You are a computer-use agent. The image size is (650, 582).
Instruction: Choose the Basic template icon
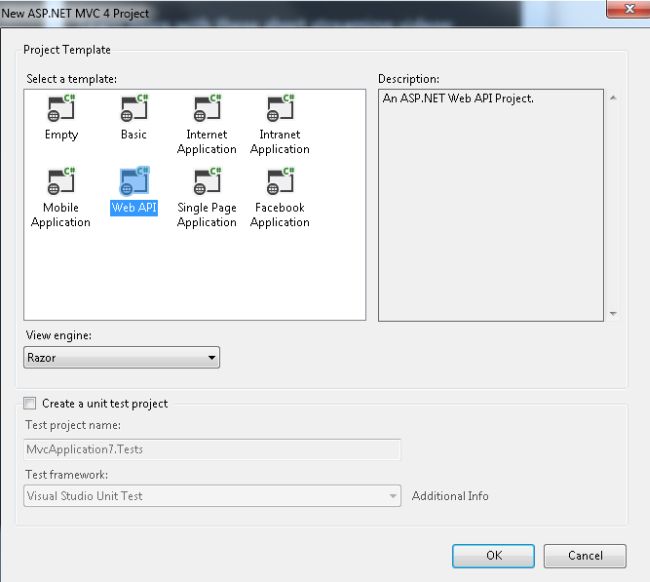click(x=134, y=108)
